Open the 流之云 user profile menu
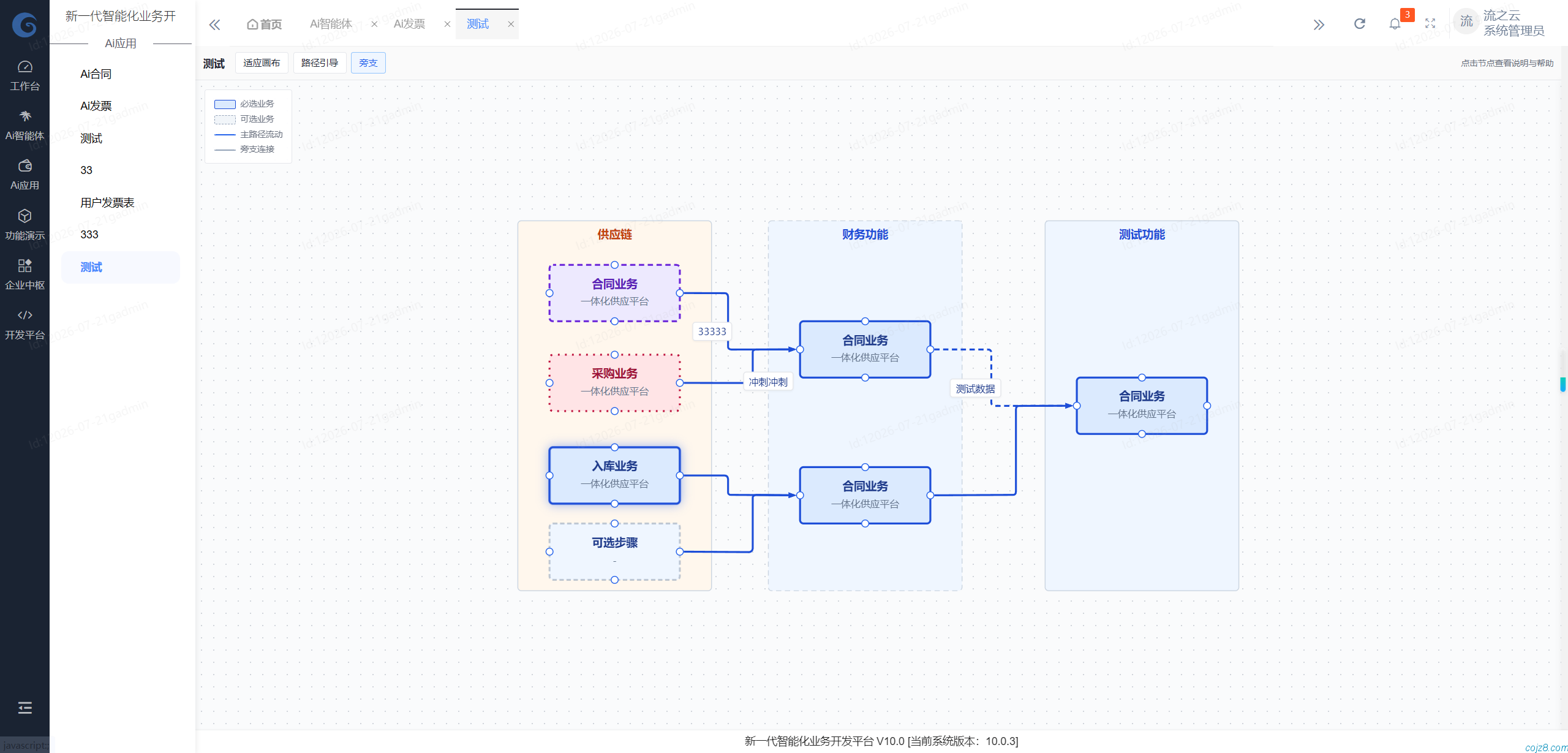The width and height of the screenshot is (1568, 753). pyautogui.click(x=1499, y=23)
